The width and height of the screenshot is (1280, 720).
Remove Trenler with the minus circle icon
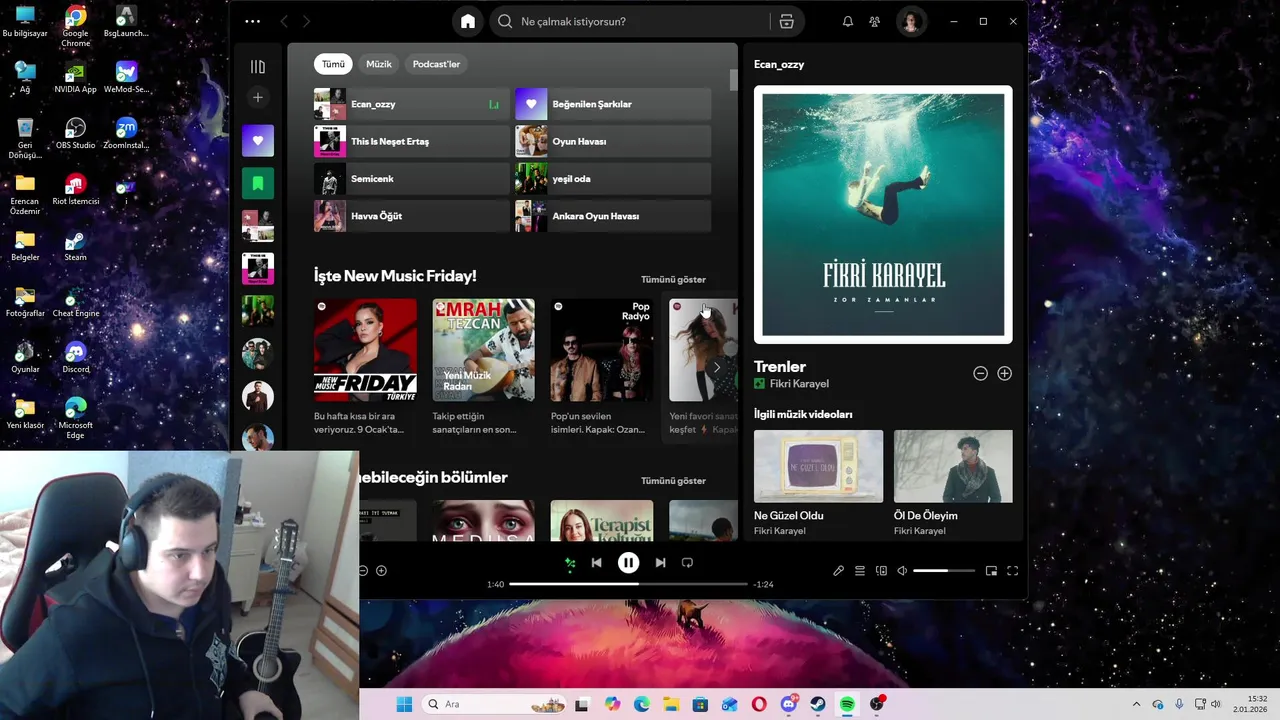click(980, 373)
